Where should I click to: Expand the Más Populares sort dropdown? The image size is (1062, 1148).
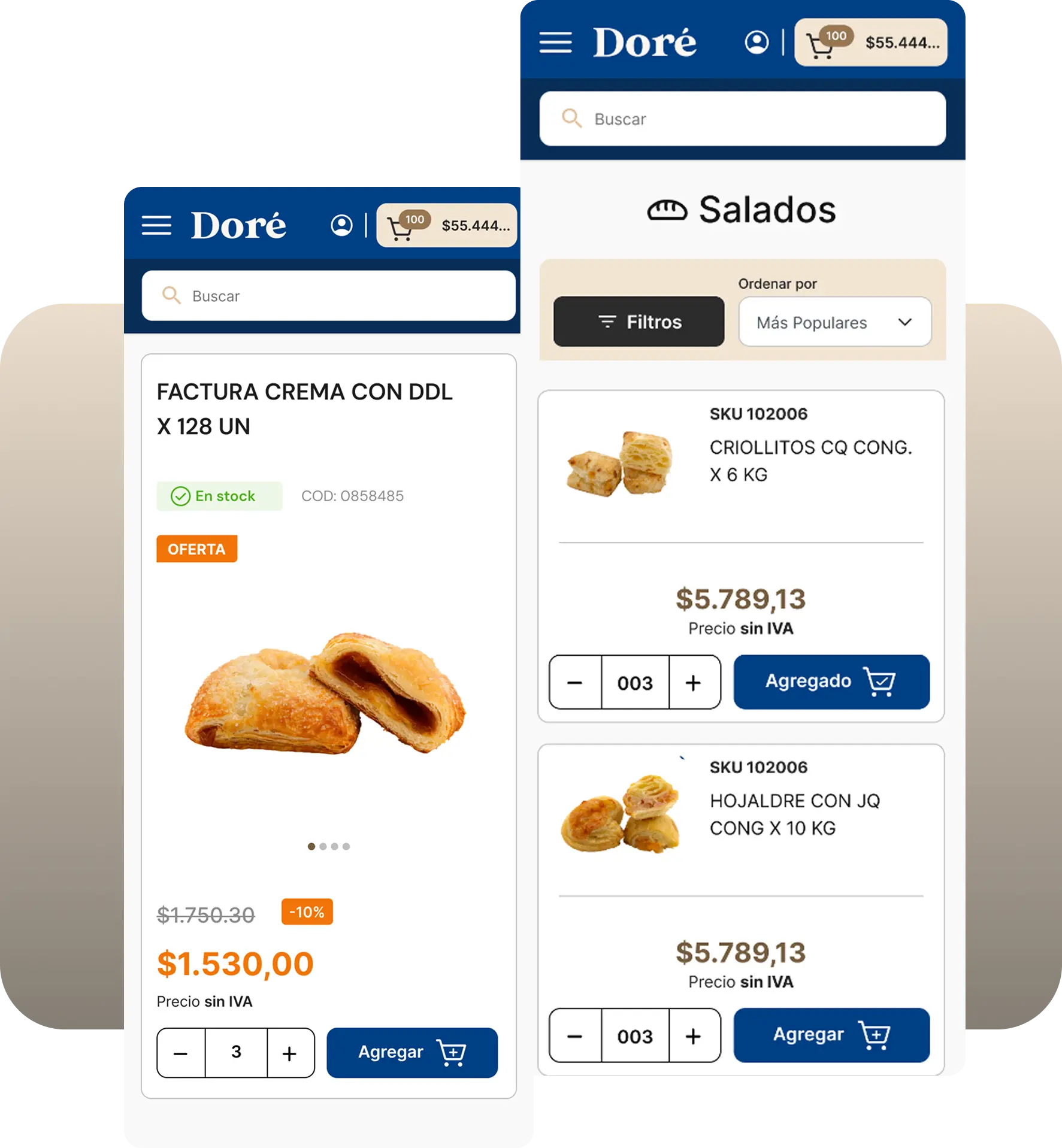(834, 322)
